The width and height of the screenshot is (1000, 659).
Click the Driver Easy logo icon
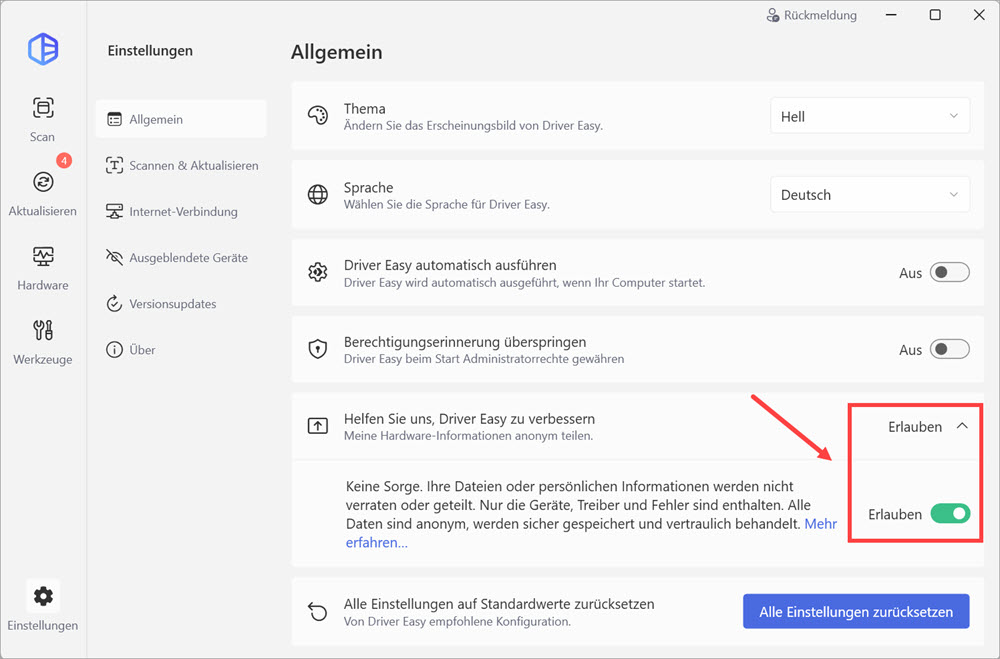point(43,48)
